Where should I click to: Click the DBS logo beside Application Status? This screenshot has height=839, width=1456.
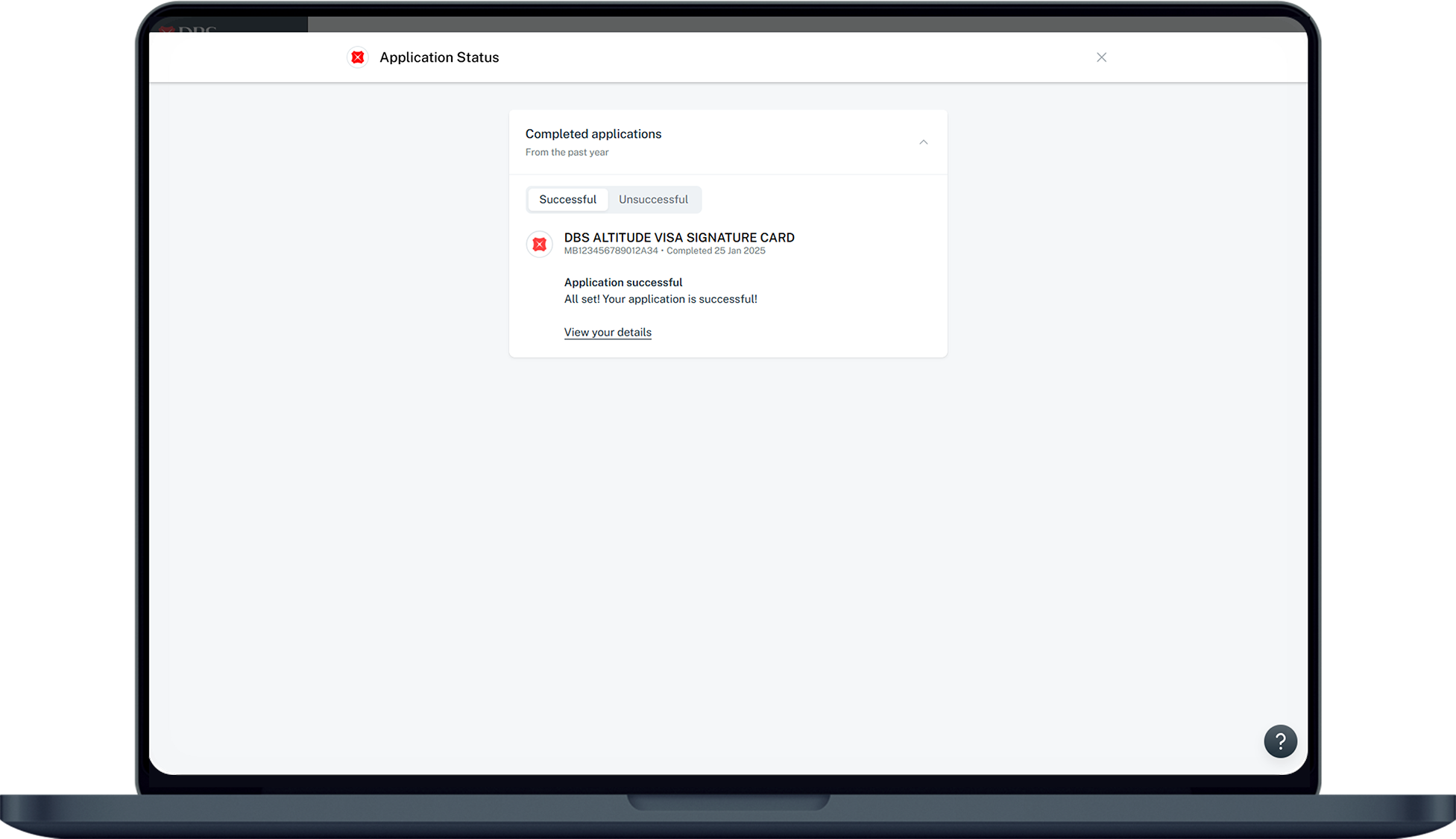click(x=358, y=57)
